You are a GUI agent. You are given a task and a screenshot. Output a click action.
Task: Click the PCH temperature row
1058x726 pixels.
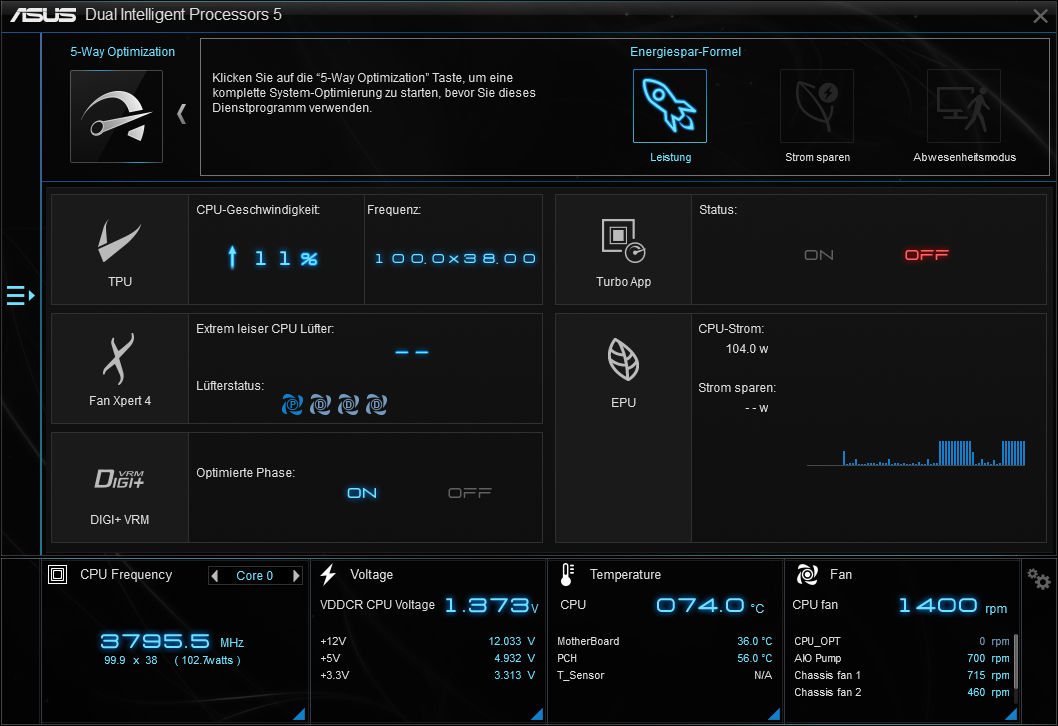pos(665,658)
